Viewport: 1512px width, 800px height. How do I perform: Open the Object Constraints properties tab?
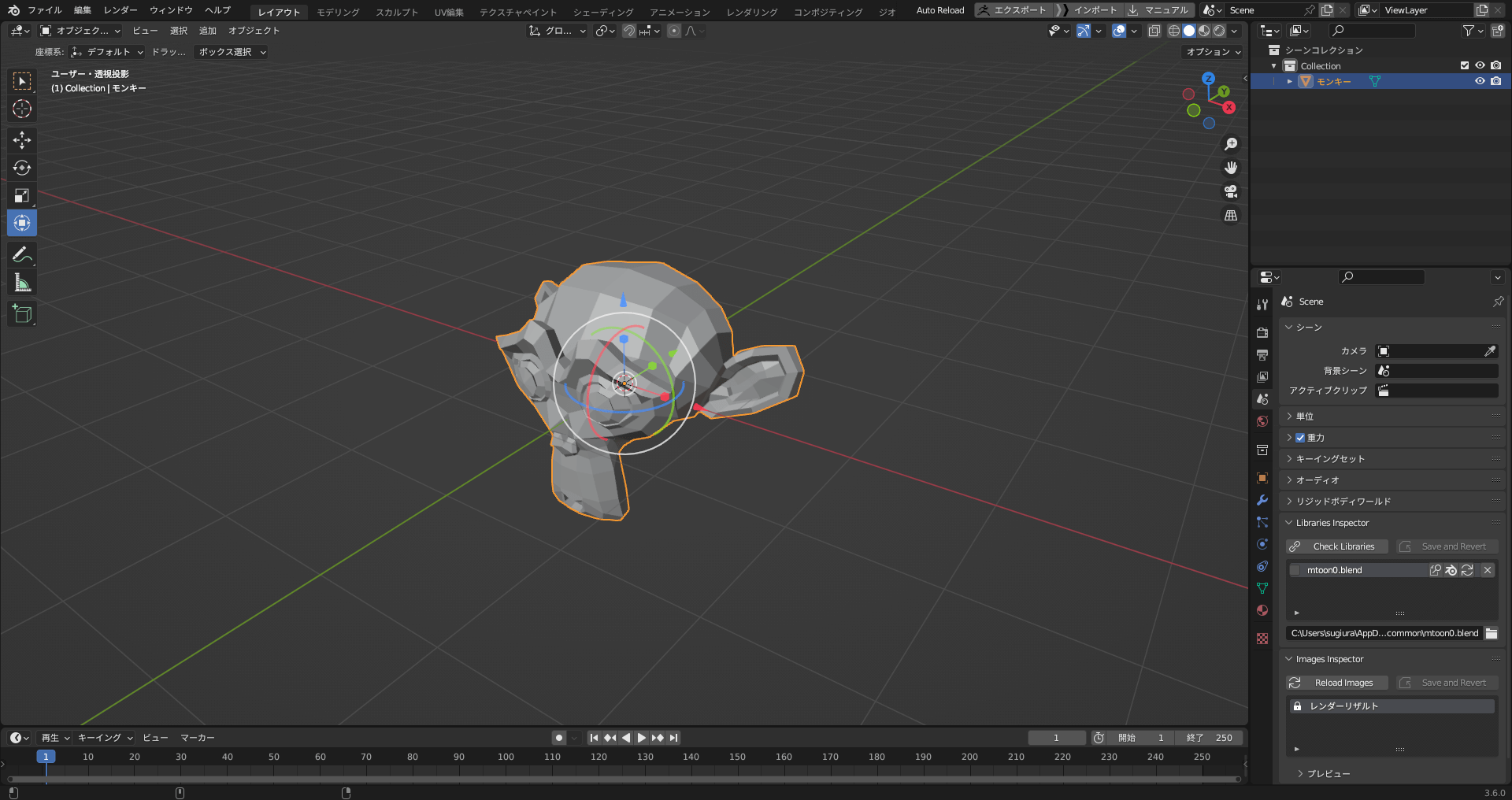click(1262, 566)
